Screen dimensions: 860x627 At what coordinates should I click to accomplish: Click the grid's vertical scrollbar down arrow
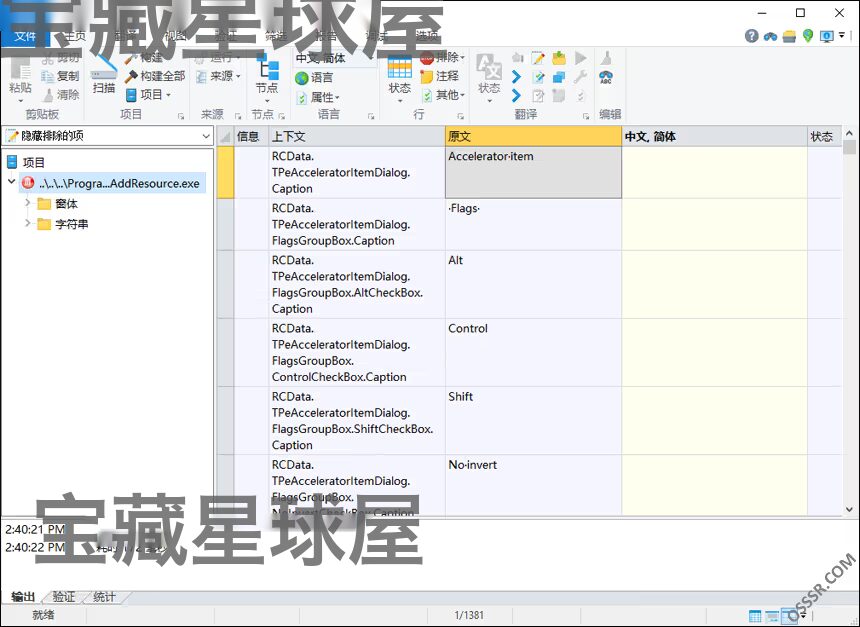click(850, 509)
